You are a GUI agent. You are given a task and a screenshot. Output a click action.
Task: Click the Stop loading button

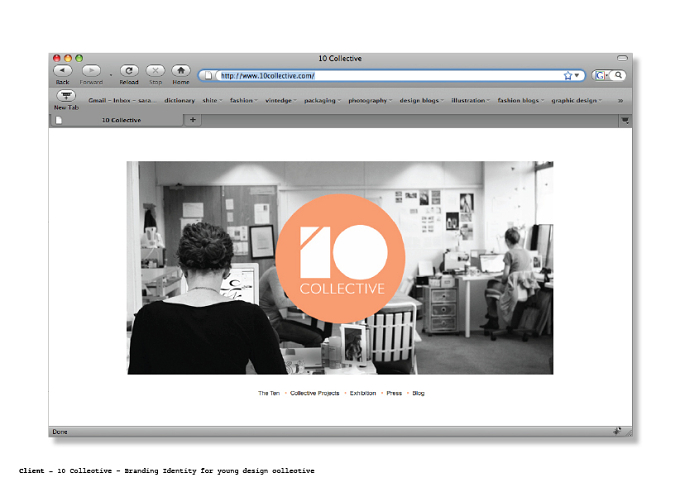[x=155, y=70]
